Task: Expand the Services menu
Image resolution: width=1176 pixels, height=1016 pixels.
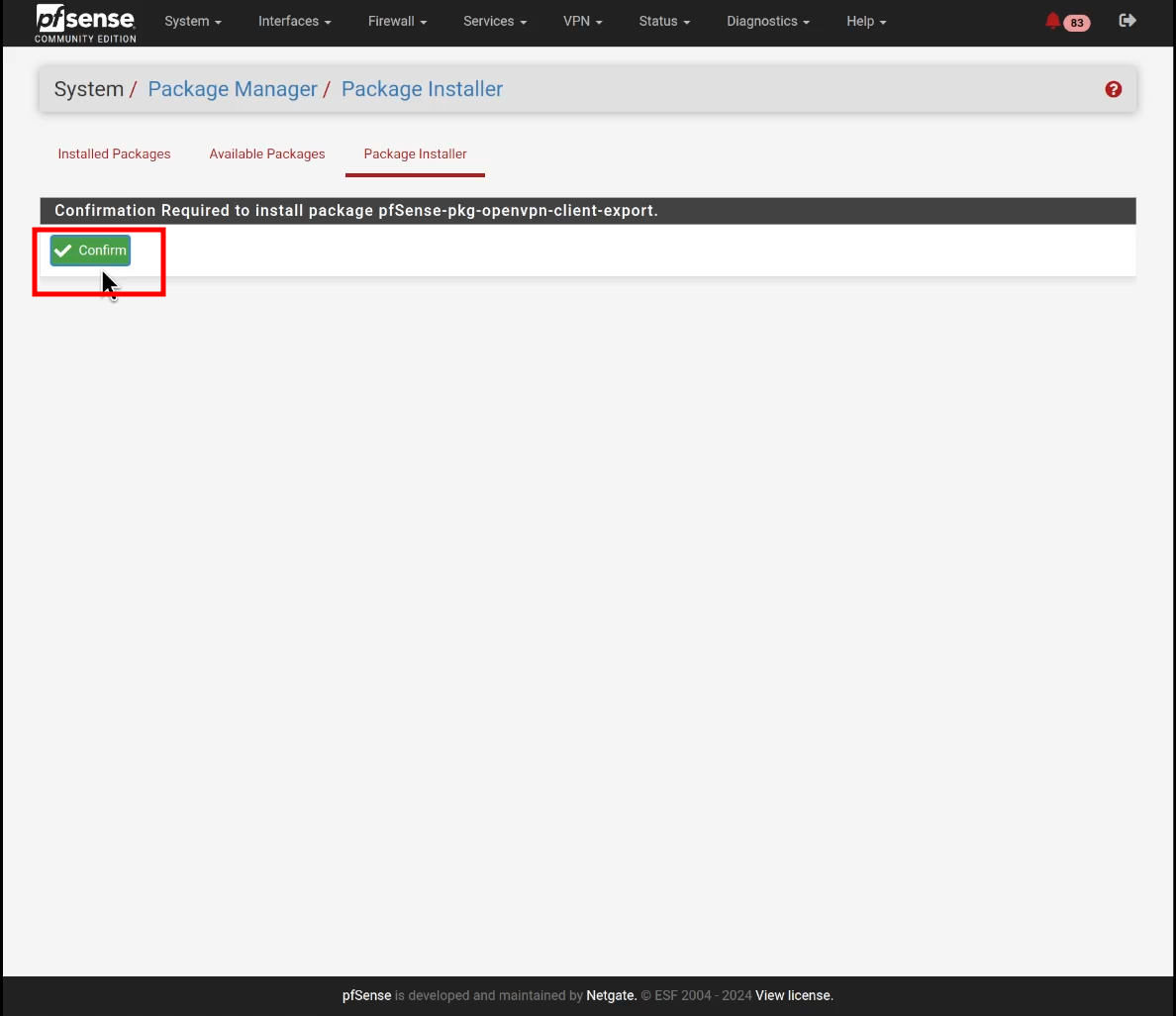Action: pos(495,21)
